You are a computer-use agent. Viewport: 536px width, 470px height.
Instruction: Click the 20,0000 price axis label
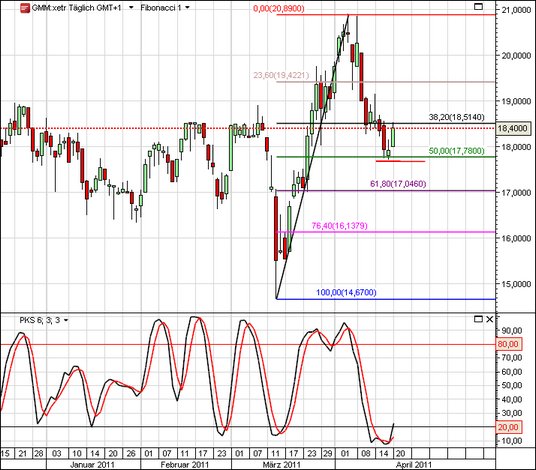[516, 55]
